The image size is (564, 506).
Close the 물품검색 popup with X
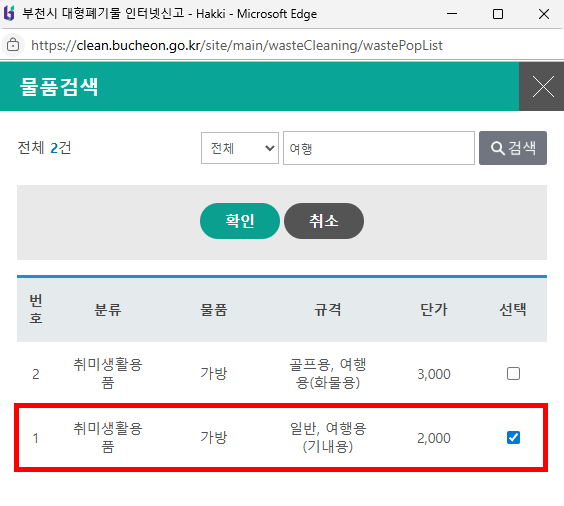click(x=542, y=86)
